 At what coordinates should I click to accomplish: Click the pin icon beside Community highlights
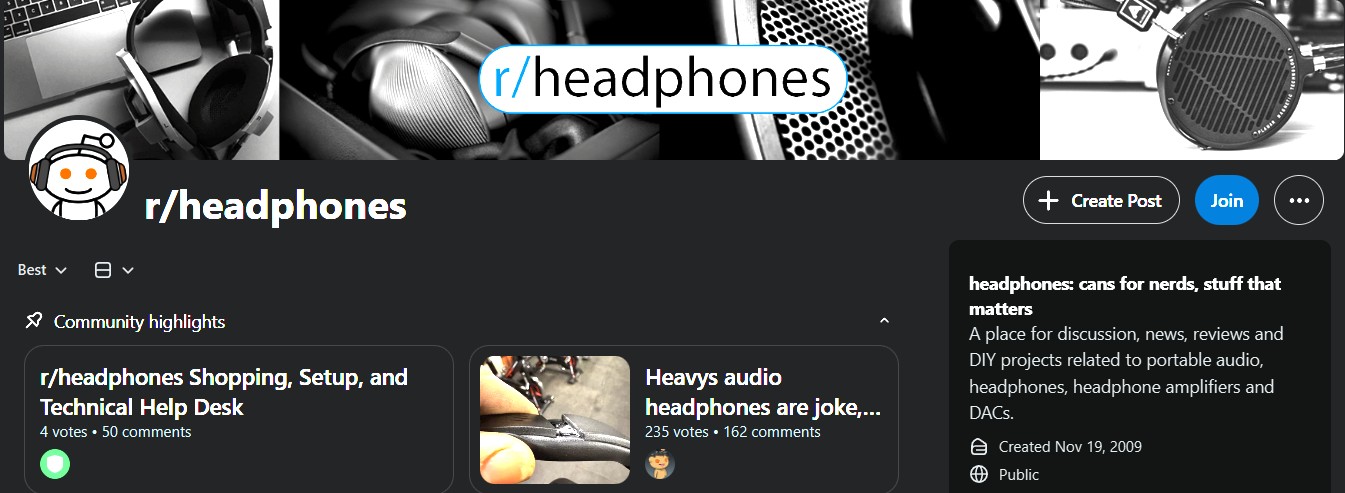(x=34, y=321)
